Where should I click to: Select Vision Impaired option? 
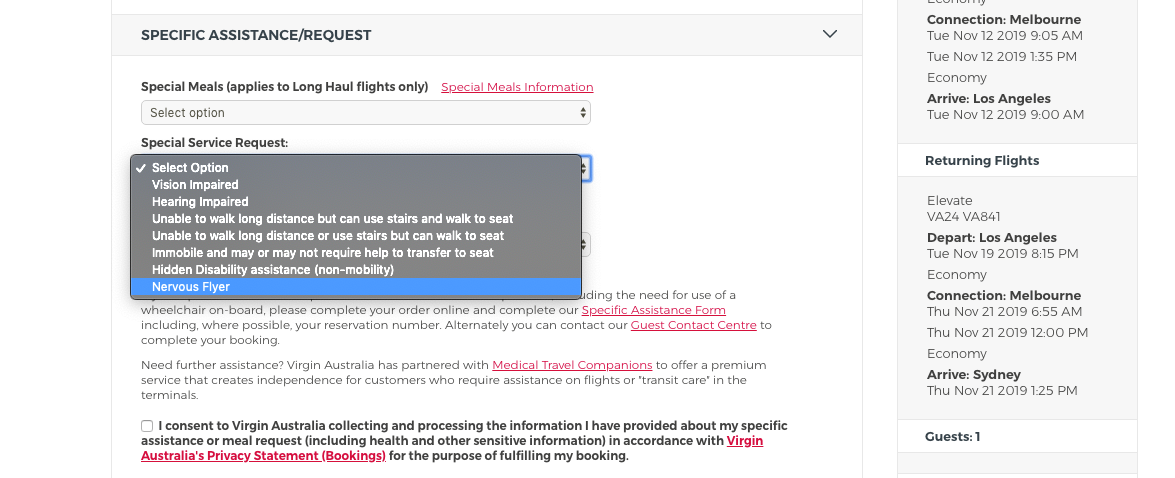click(195, 185)
